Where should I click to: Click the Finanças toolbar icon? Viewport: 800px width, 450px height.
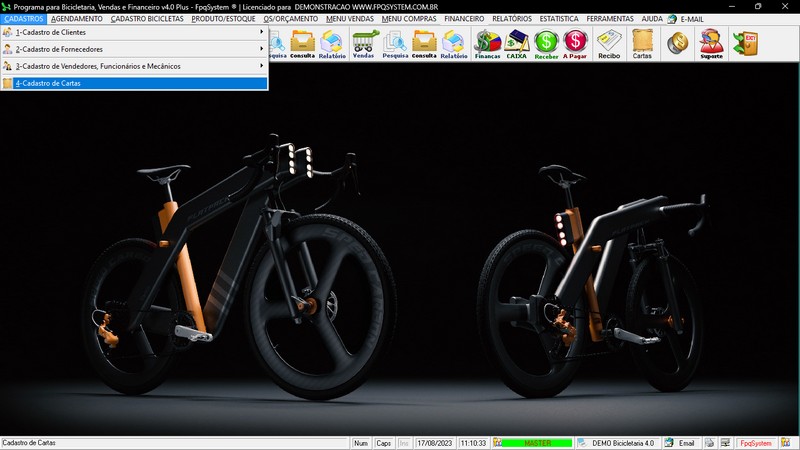coord(487,43)
